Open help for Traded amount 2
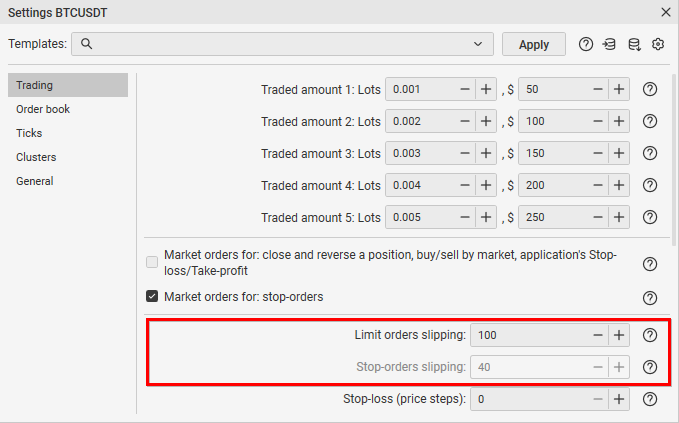Screen dimensions: 679x423 650,121
